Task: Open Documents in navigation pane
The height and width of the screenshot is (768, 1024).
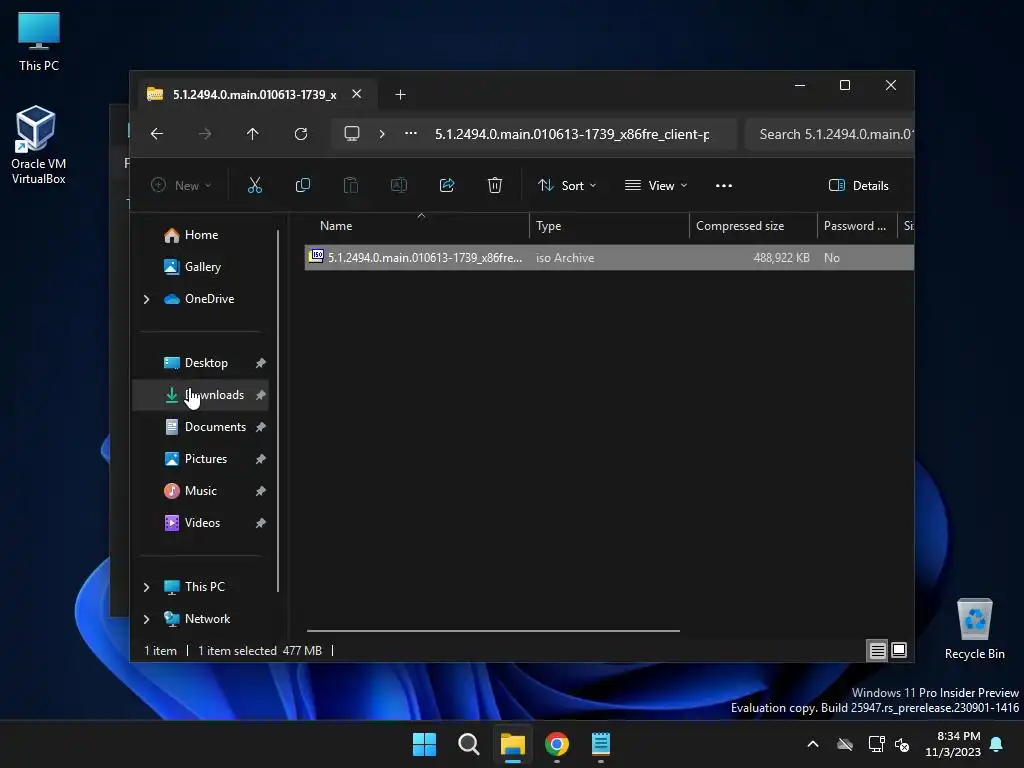Action: point(200,427)
